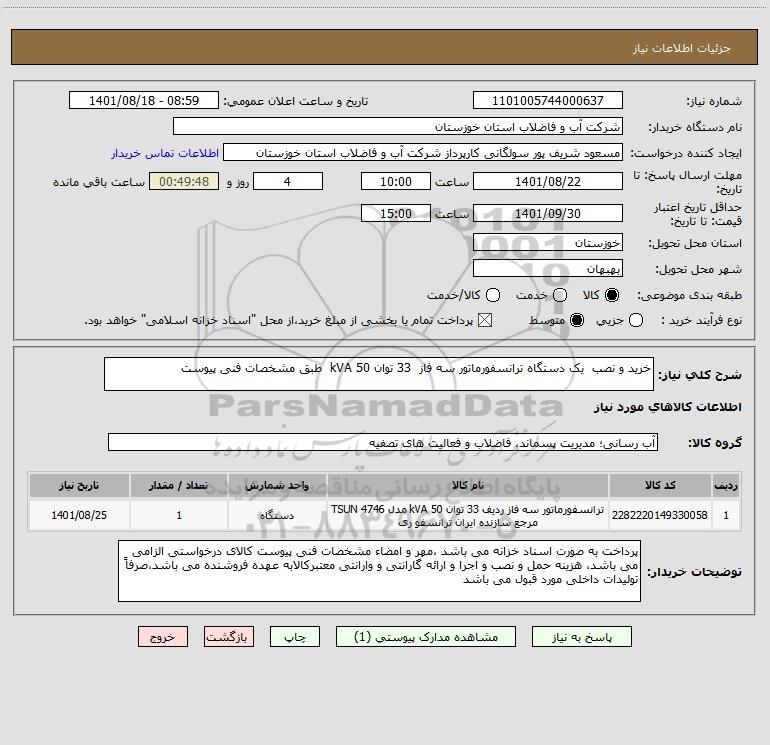Screen dimensions: 770x745
Task: Click the واحد شمارش column header
Action: 277,485
